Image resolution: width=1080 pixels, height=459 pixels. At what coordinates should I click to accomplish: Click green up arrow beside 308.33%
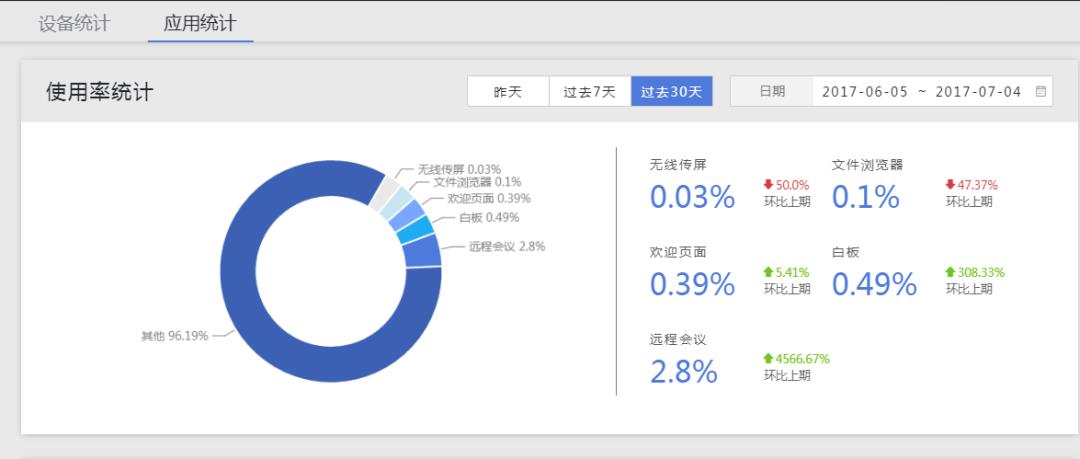pyautogui.click(x=950, y=272)
